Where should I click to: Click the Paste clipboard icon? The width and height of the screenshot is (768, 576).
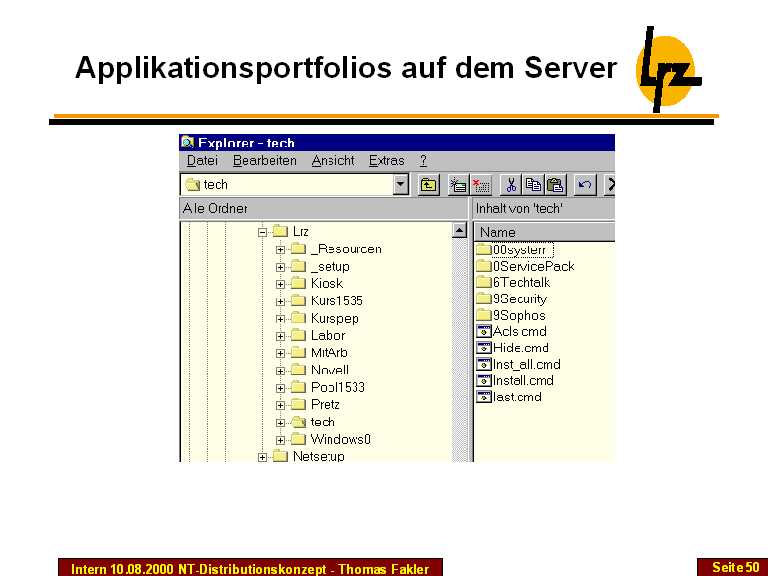click(555, 185)
